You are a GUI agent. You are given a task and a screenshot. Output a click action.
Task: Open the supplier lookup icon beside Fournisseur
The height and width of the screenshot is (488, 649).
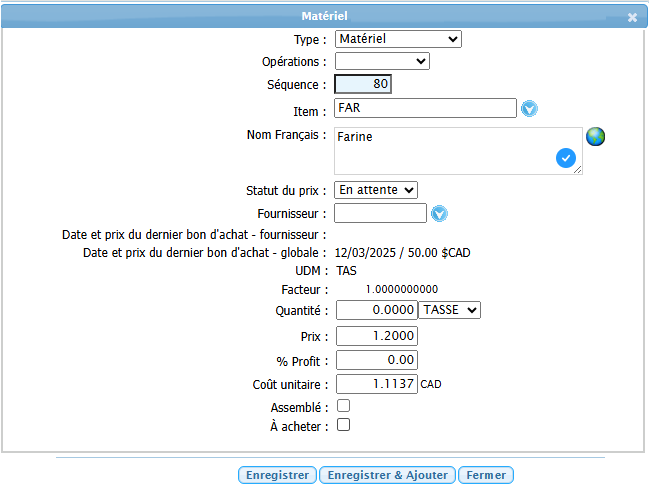click(x=439, y=213)
